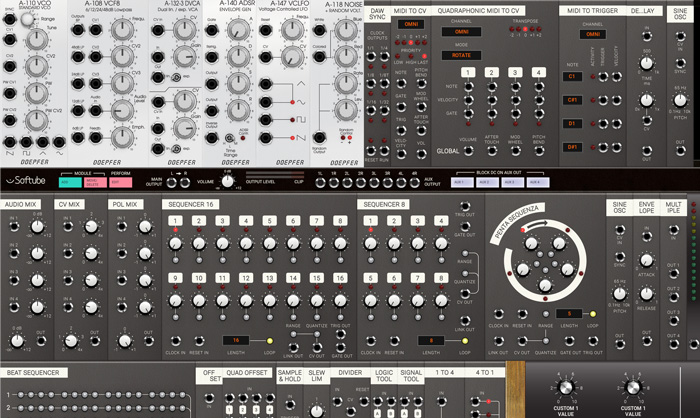Viewport: 700px width, 418px height.
Task: Toggle the Sequencer 8 Loop button
Action: pos(465,341)
